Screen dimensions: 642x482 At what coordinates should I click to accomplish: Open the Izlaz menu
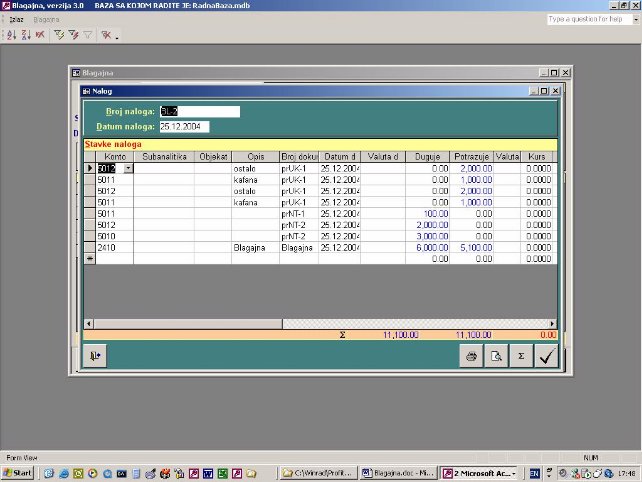[17, 19]
